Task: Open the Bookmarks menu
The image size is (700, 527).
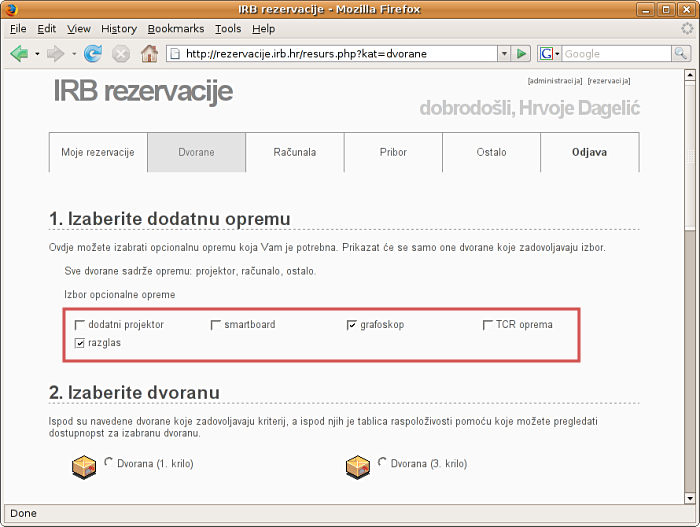Action: [175, 29]
